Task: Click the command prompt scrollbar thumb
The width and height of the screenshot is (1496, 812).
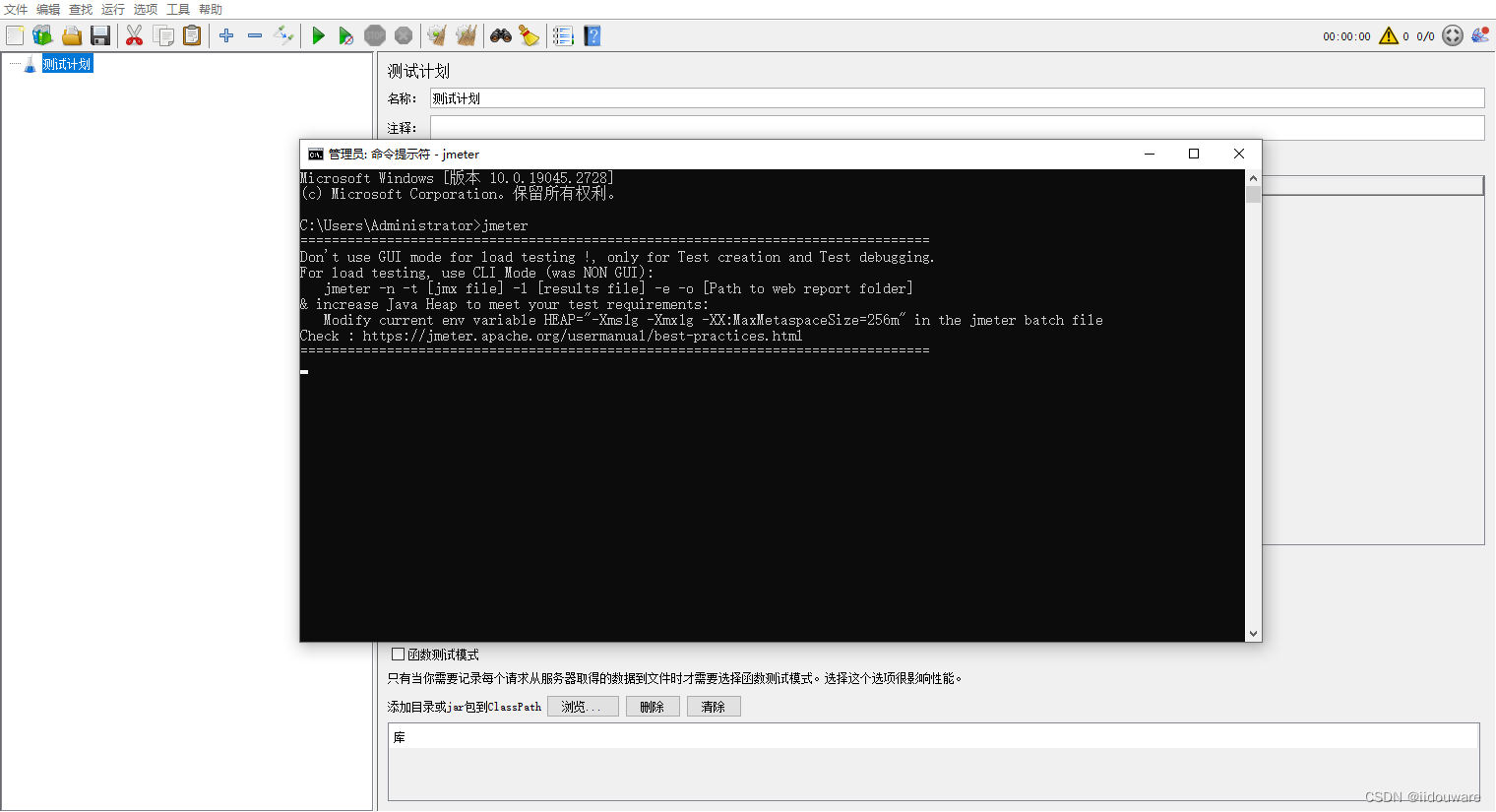Action: (x=1253, y=194)
